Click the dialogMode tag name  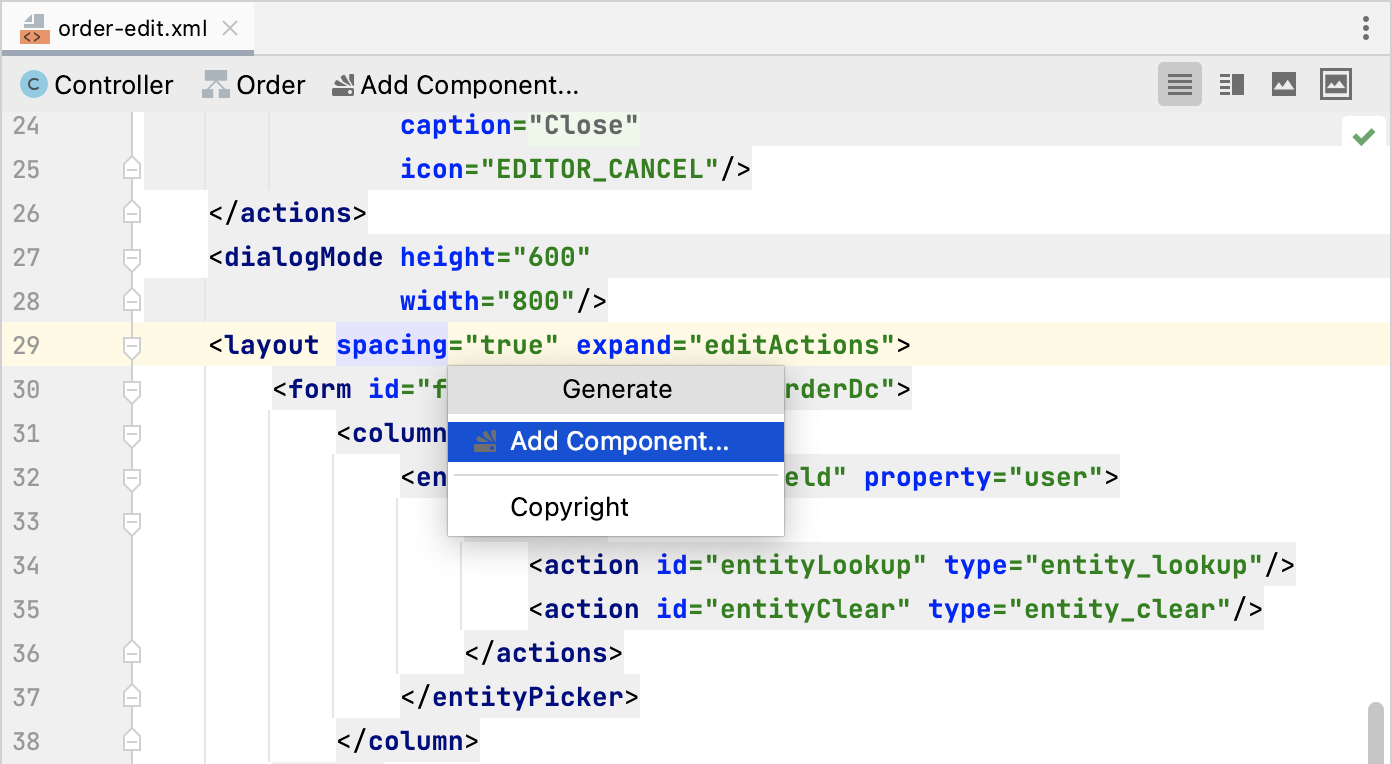point(303,257)
